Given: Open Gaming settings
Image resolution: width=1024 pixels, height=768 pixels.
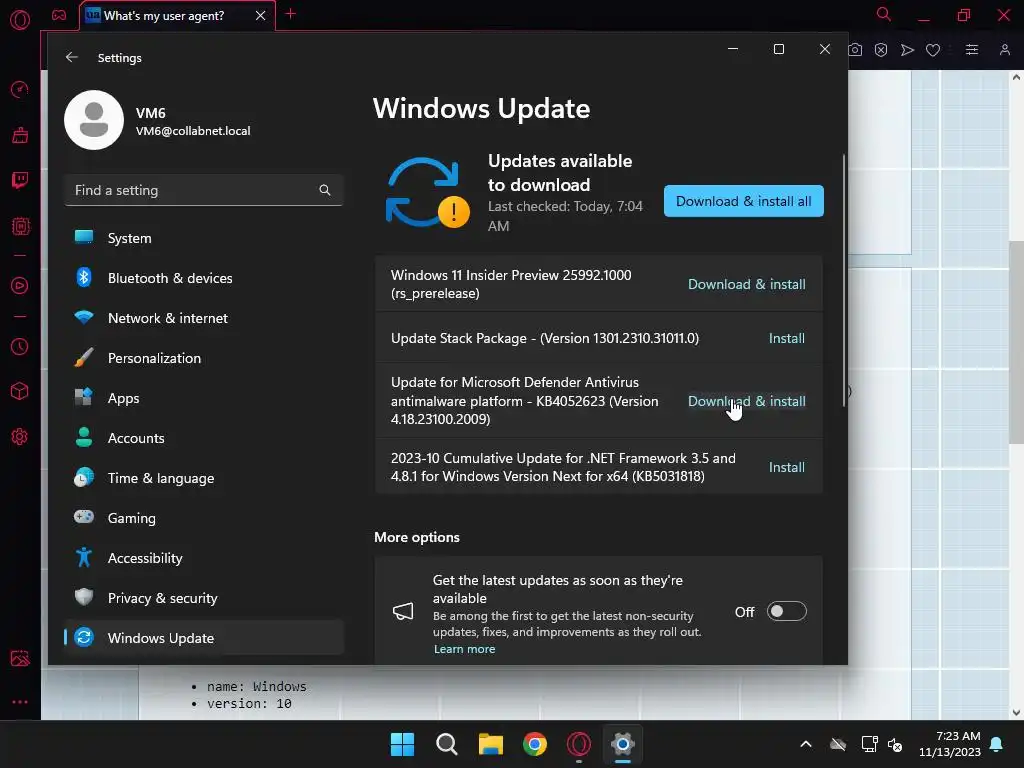Looking at the screenshot, I should coord(204,518).
